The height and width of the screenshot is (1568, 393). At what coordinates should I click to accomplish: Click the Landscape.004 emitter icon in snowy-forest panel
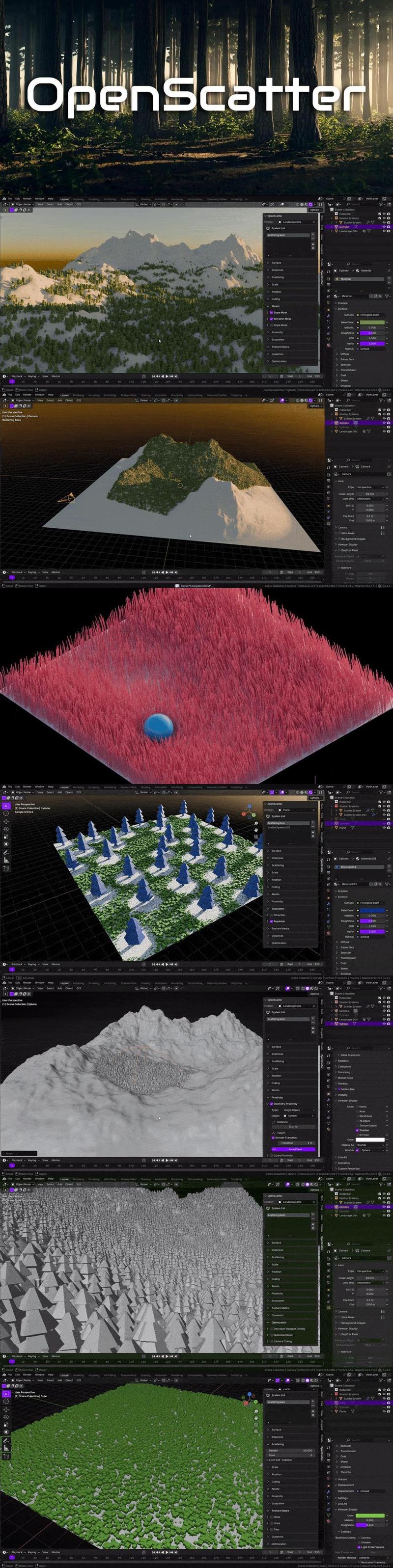tap(280, 222)
